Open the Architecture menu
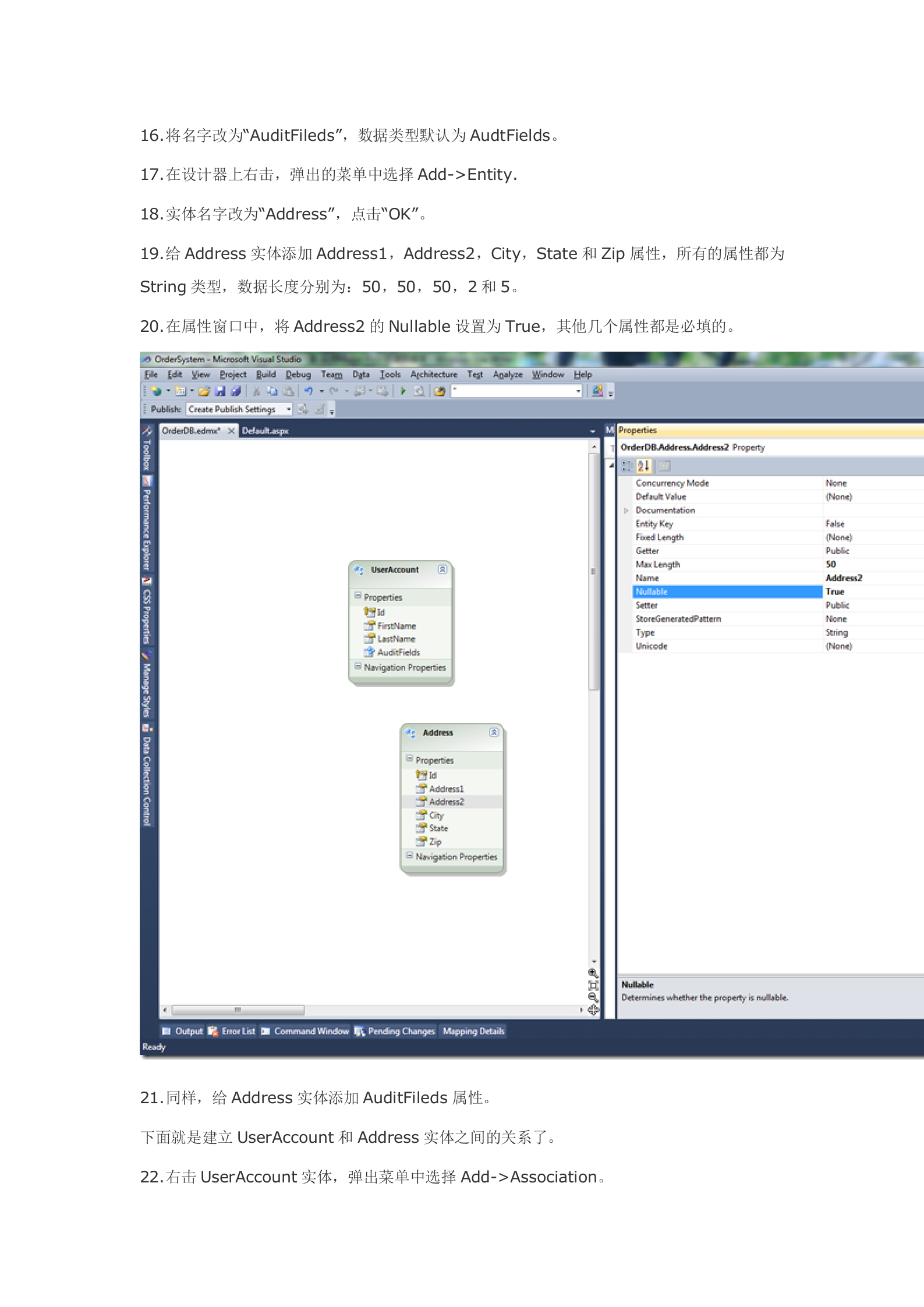This screenshot has height=1307, width=924. point(434,375)
